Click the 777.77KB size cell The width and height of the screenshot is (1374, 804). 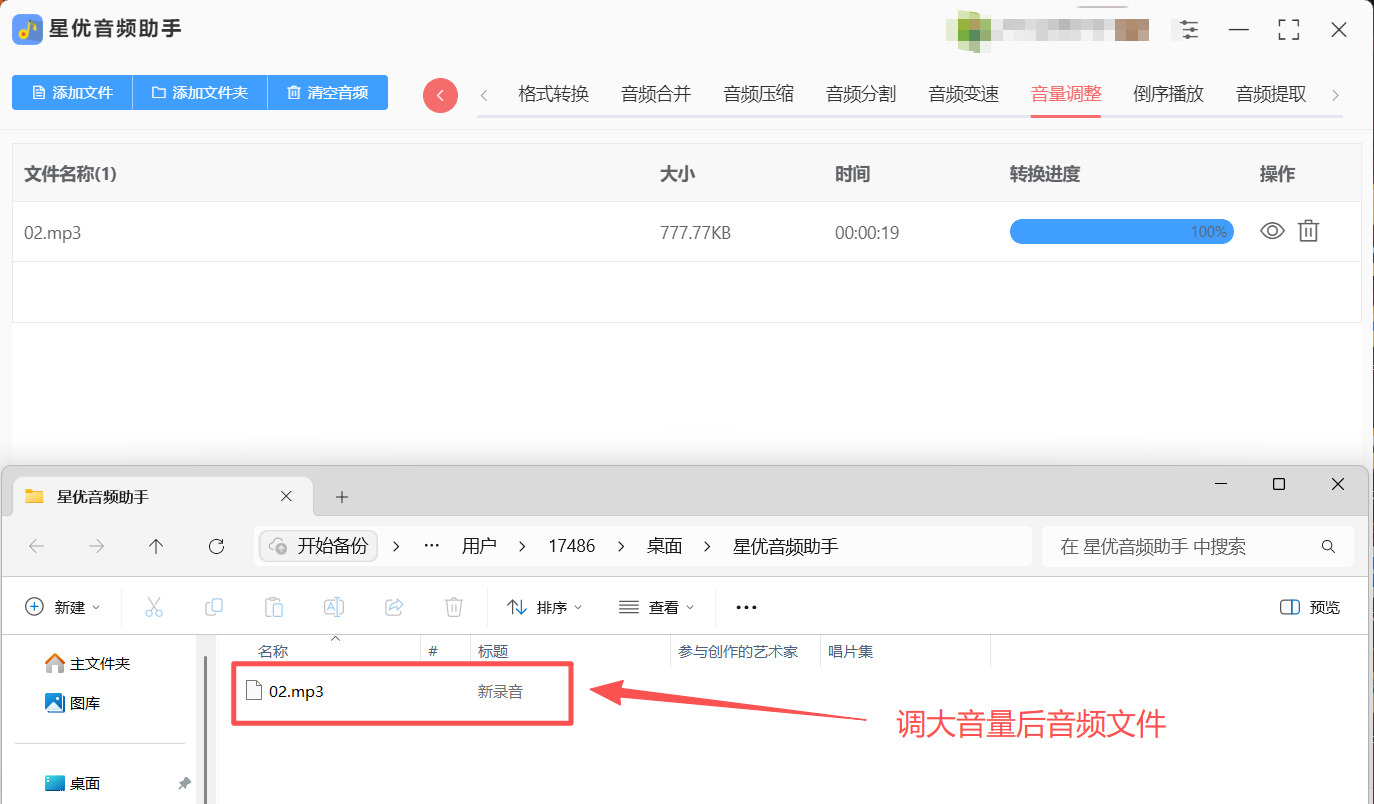pos(695,233)
